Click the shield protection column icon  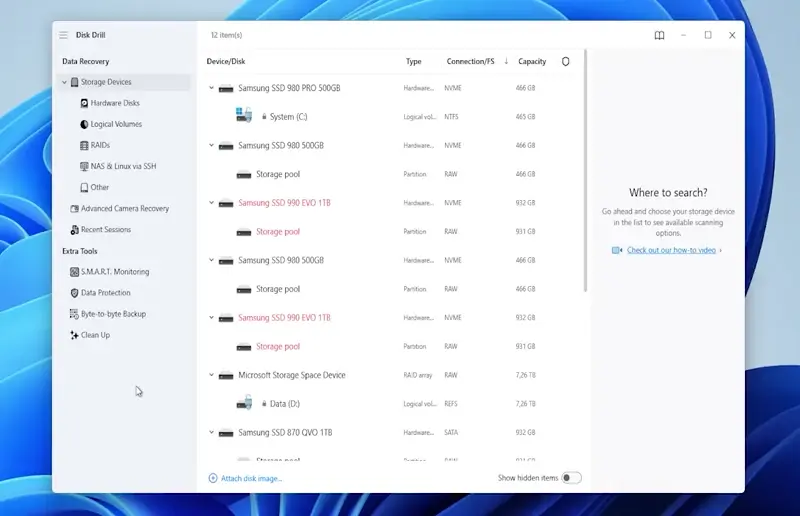tap(565, 61)
